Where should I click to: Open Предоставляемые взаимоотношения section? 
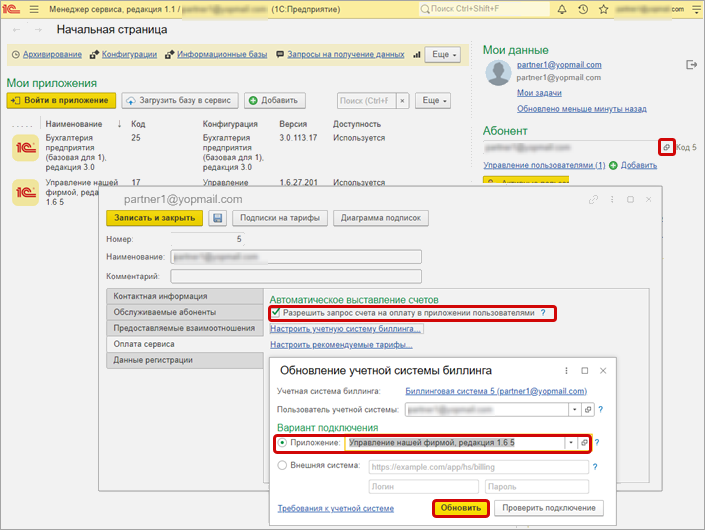(x=185, y=328)
